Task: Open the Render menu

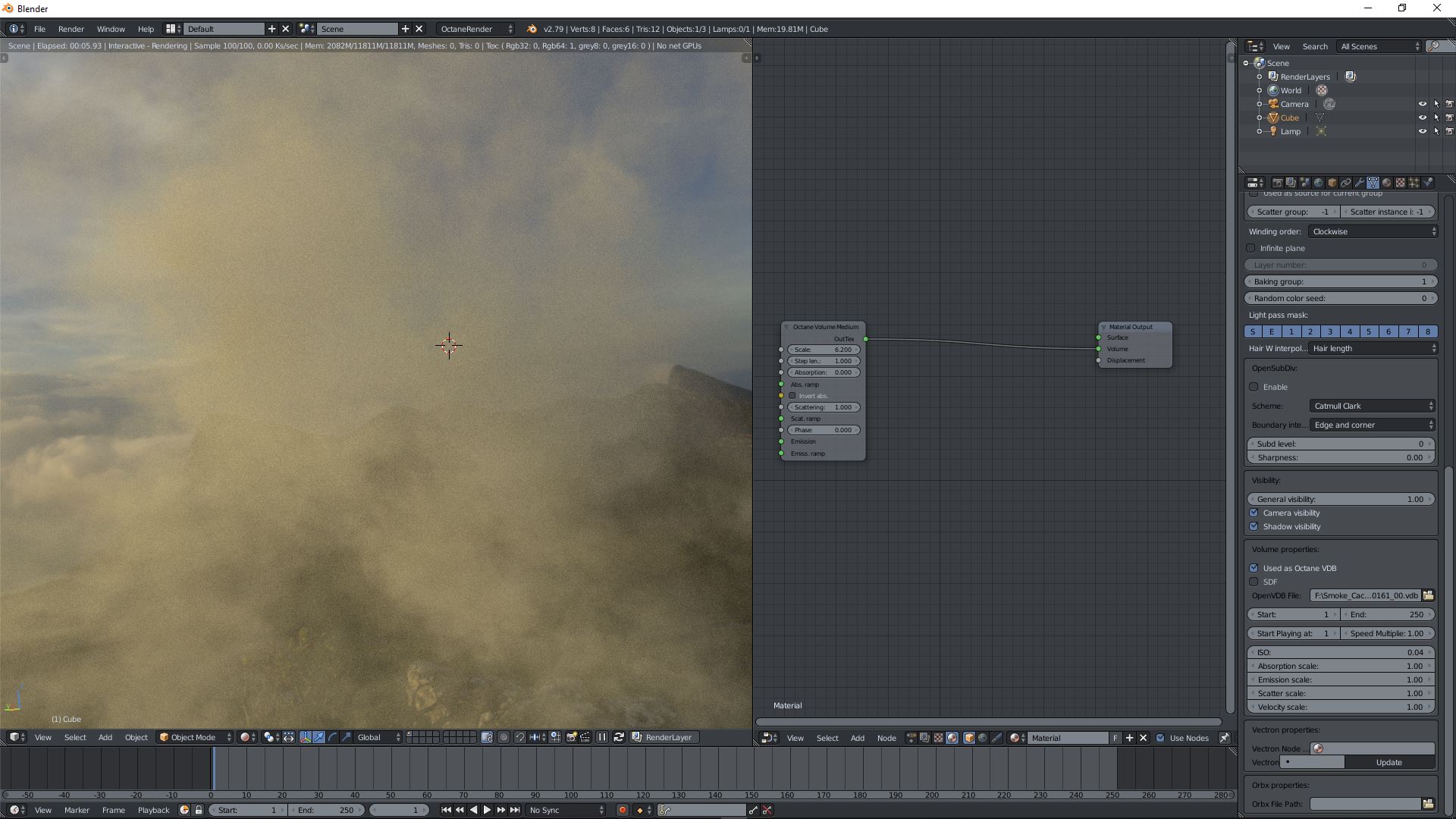Action: pos(71,29)
